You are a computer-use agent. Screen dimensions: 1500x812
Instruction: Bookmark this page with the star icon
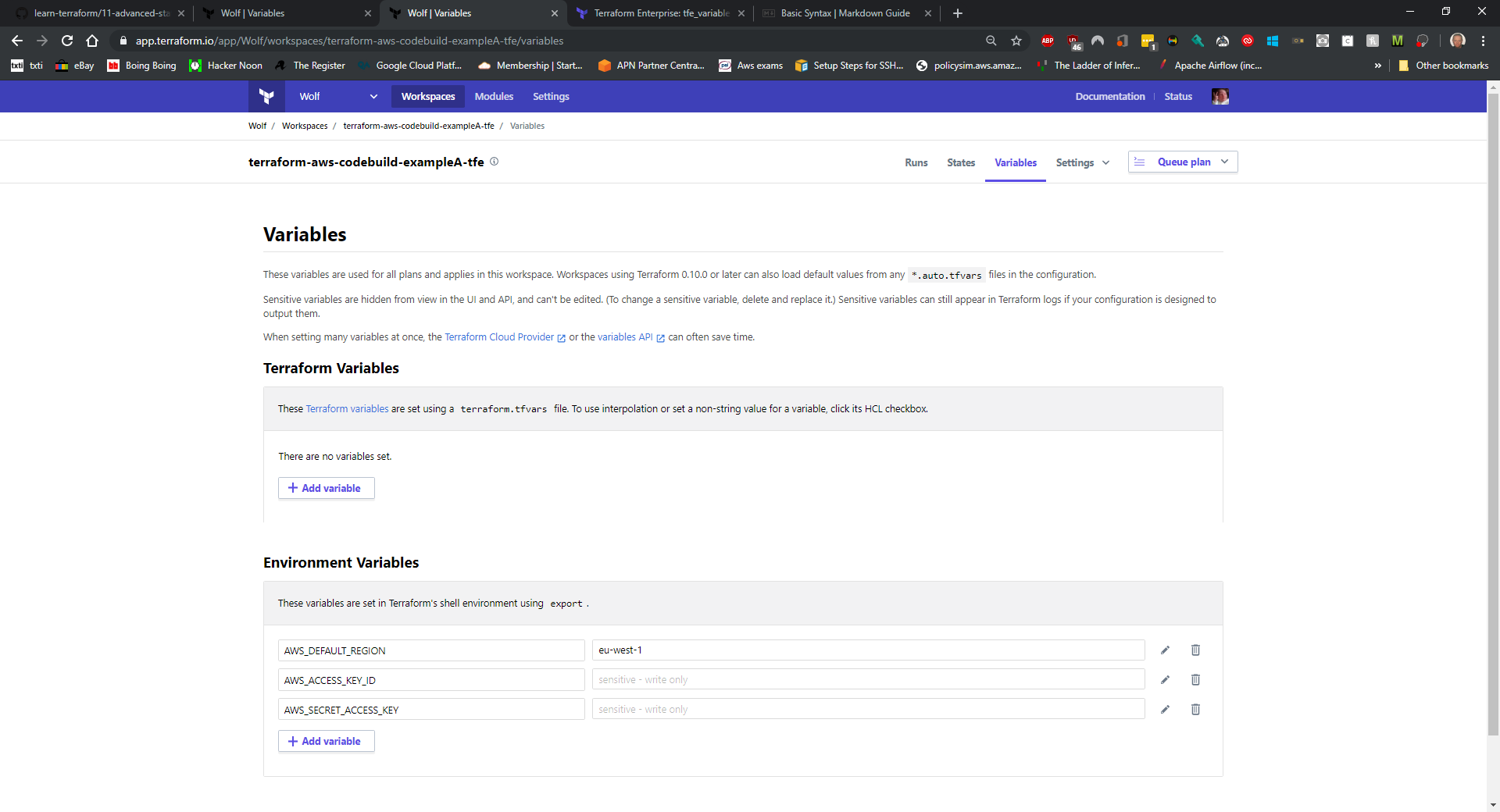click(1016, 41)
